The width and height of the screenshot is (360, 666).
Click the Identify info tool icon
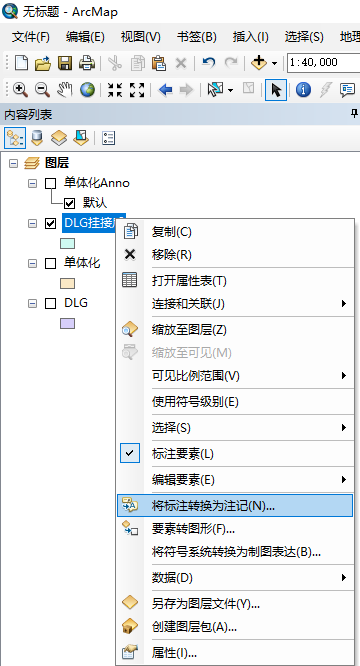[303, 90]
